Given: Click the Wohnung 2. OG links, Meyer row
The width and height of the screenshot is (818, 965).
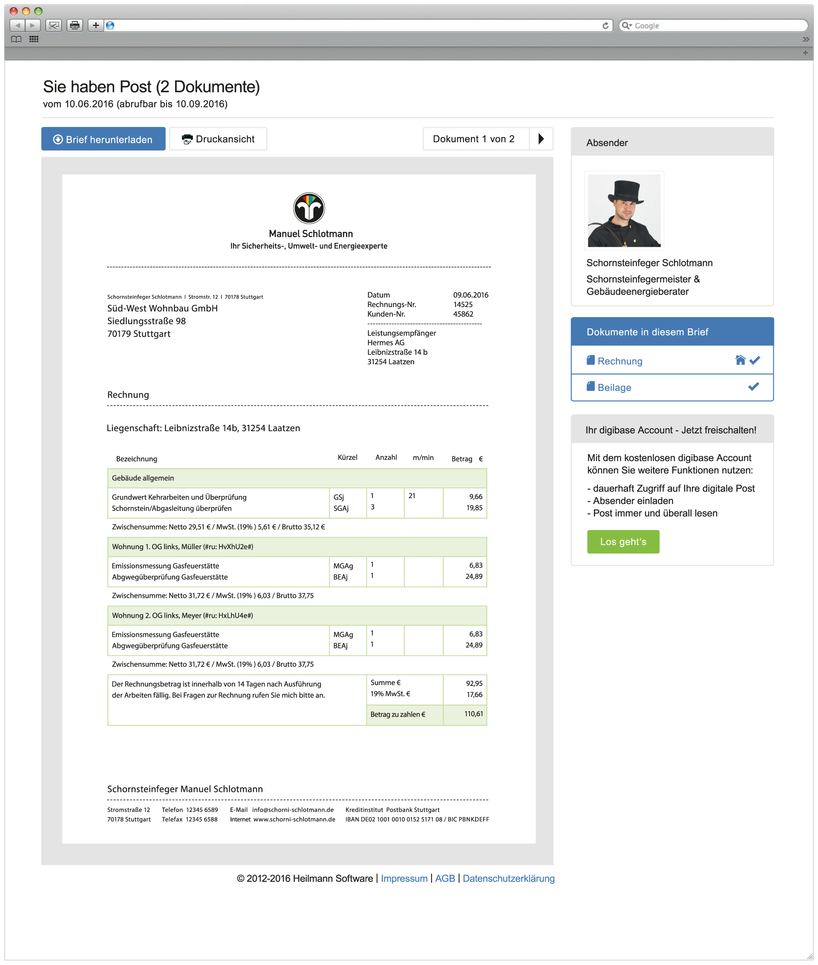Looking at the screenshot, I should [x=297, y=615].
